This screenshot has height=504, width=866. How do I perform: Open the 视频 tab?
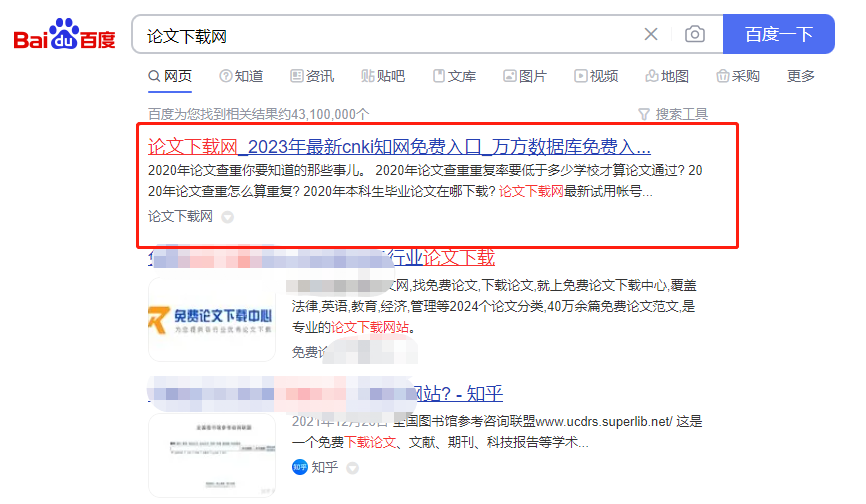(596, 76)
